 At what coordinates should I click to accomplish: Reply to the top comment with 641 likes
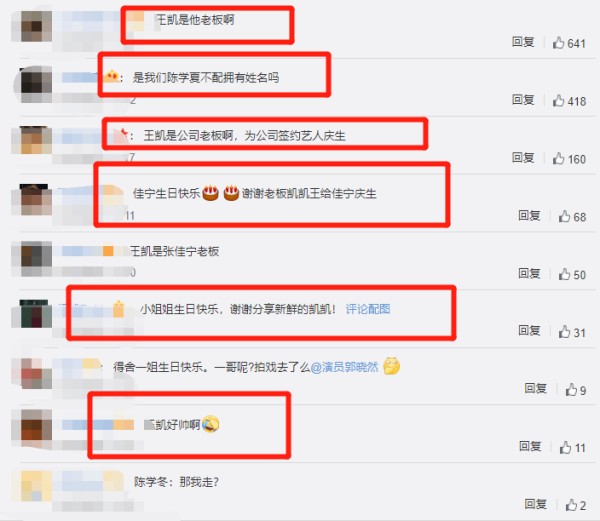(x=523, y=42)
